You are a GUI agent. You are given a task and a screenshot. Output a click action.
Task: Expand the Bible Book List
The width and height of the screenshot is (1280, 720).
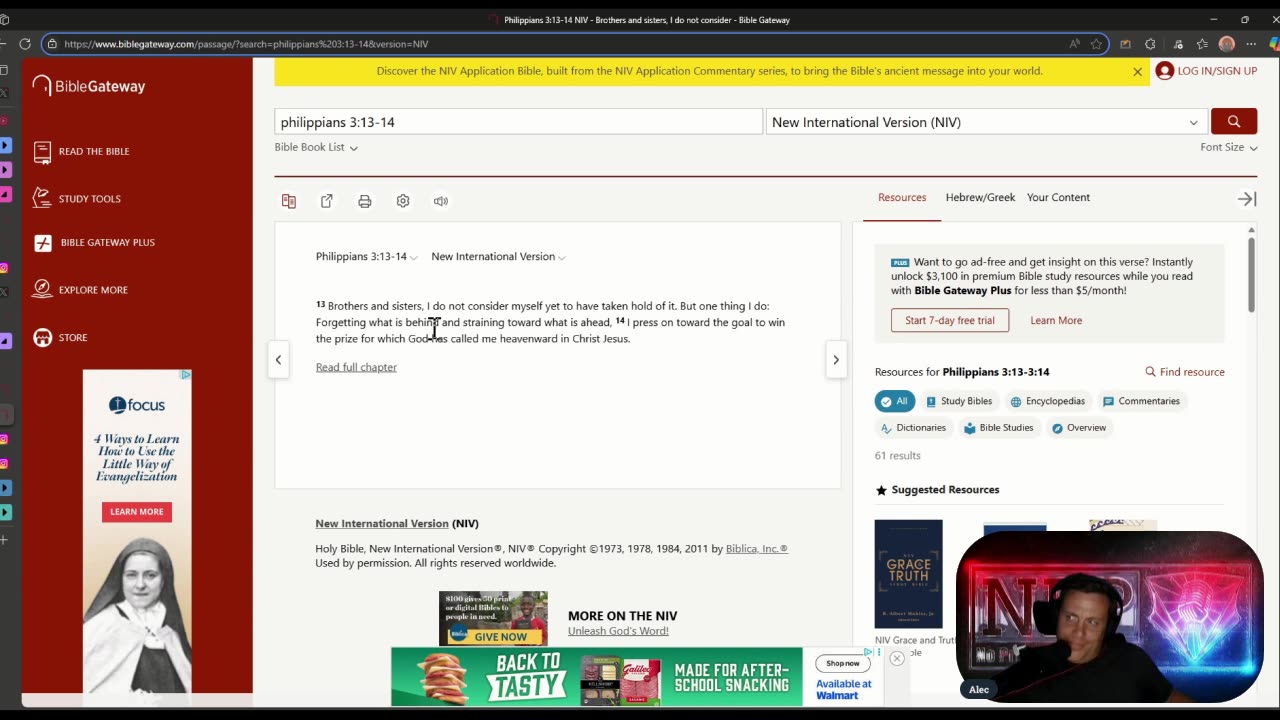[316, 147]
